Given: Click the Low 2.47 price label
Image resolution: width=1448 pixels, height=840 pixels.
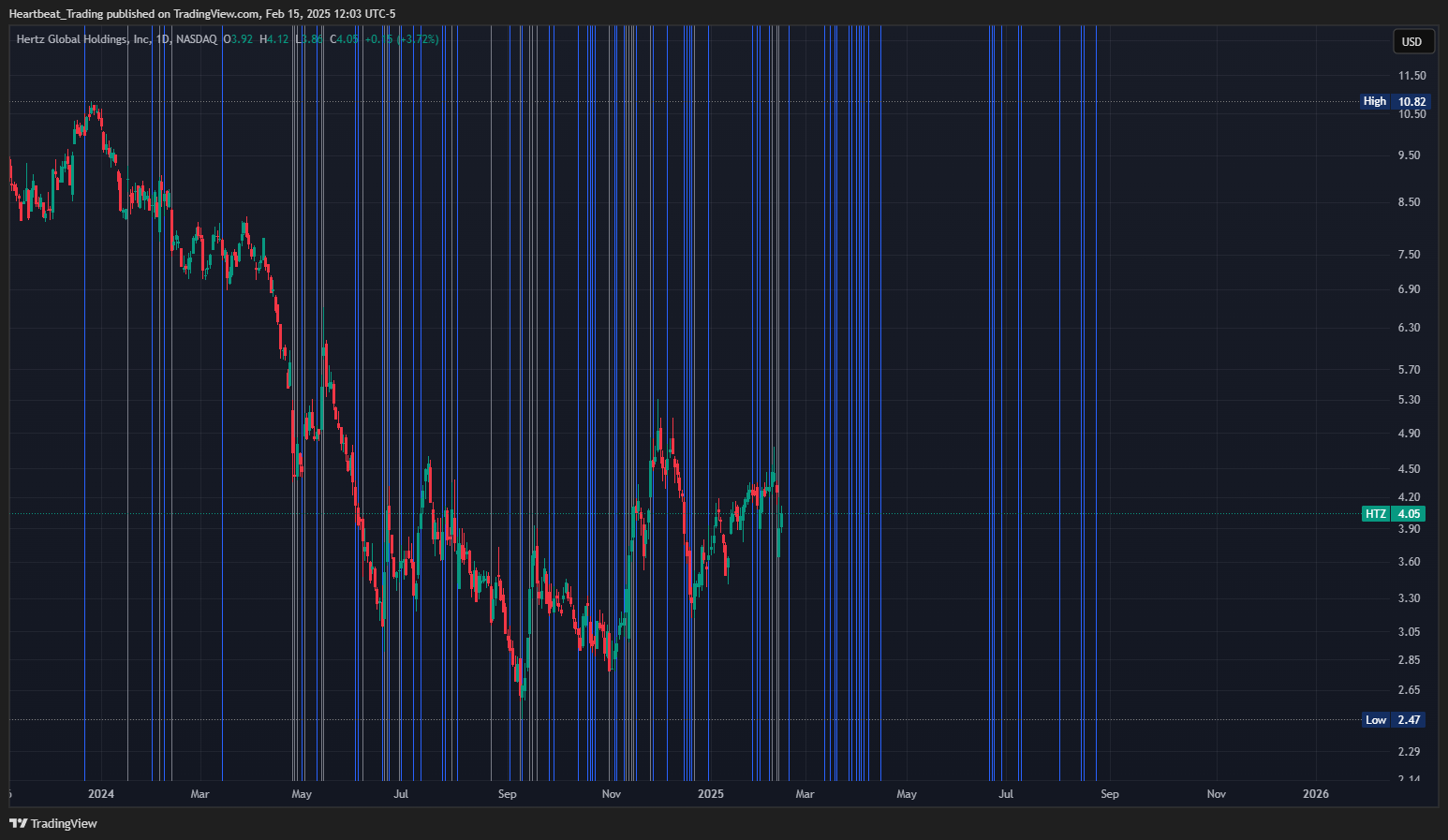Looking at the screenshot, I should tap(1394, 720).
